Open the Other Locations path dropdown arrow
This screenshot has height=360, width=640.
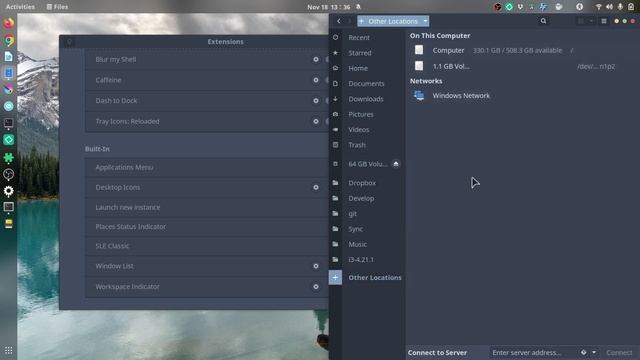pos(425,21)
